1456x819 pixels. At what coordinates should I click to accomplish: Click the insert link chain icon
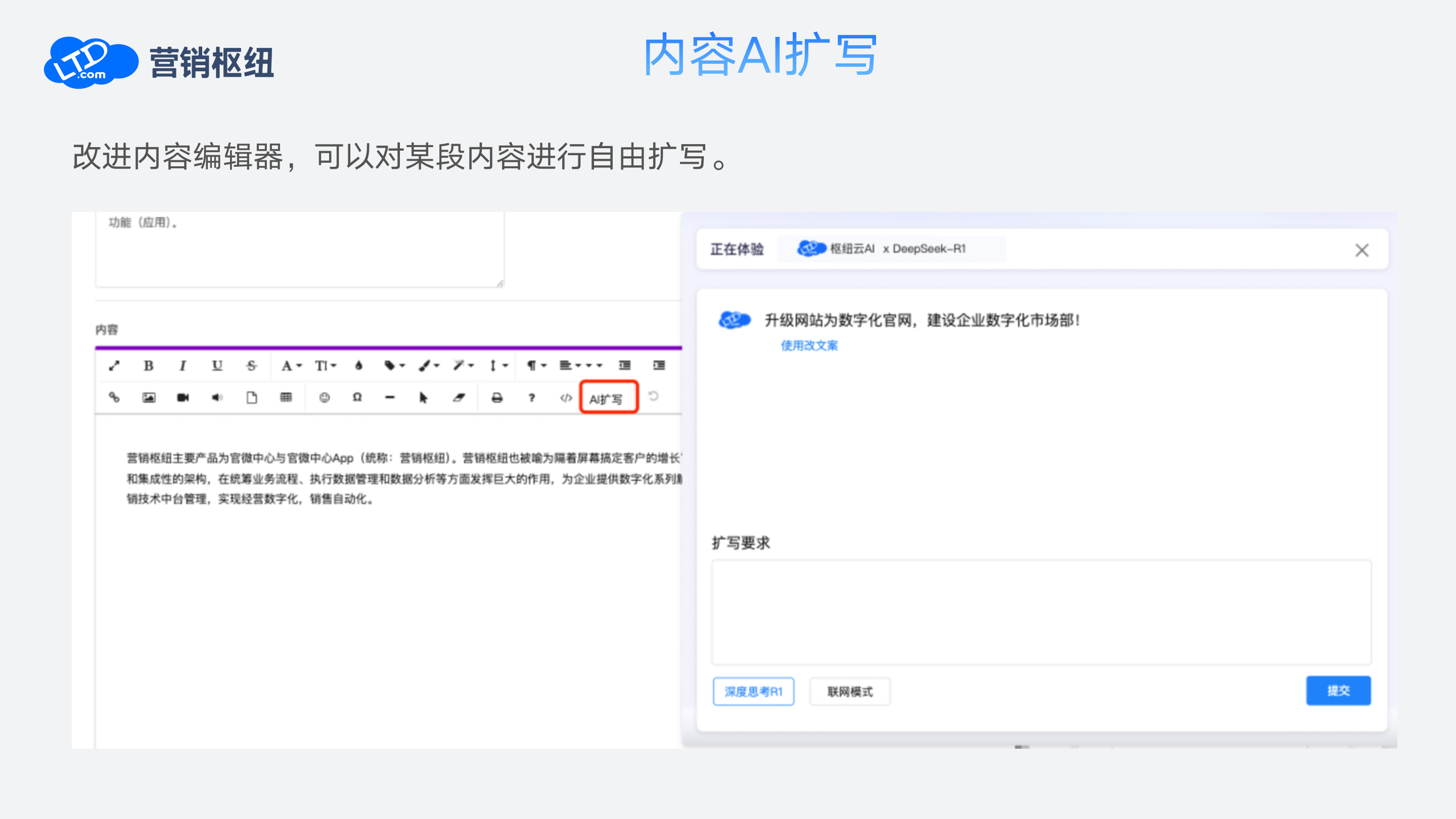point(114,397)
